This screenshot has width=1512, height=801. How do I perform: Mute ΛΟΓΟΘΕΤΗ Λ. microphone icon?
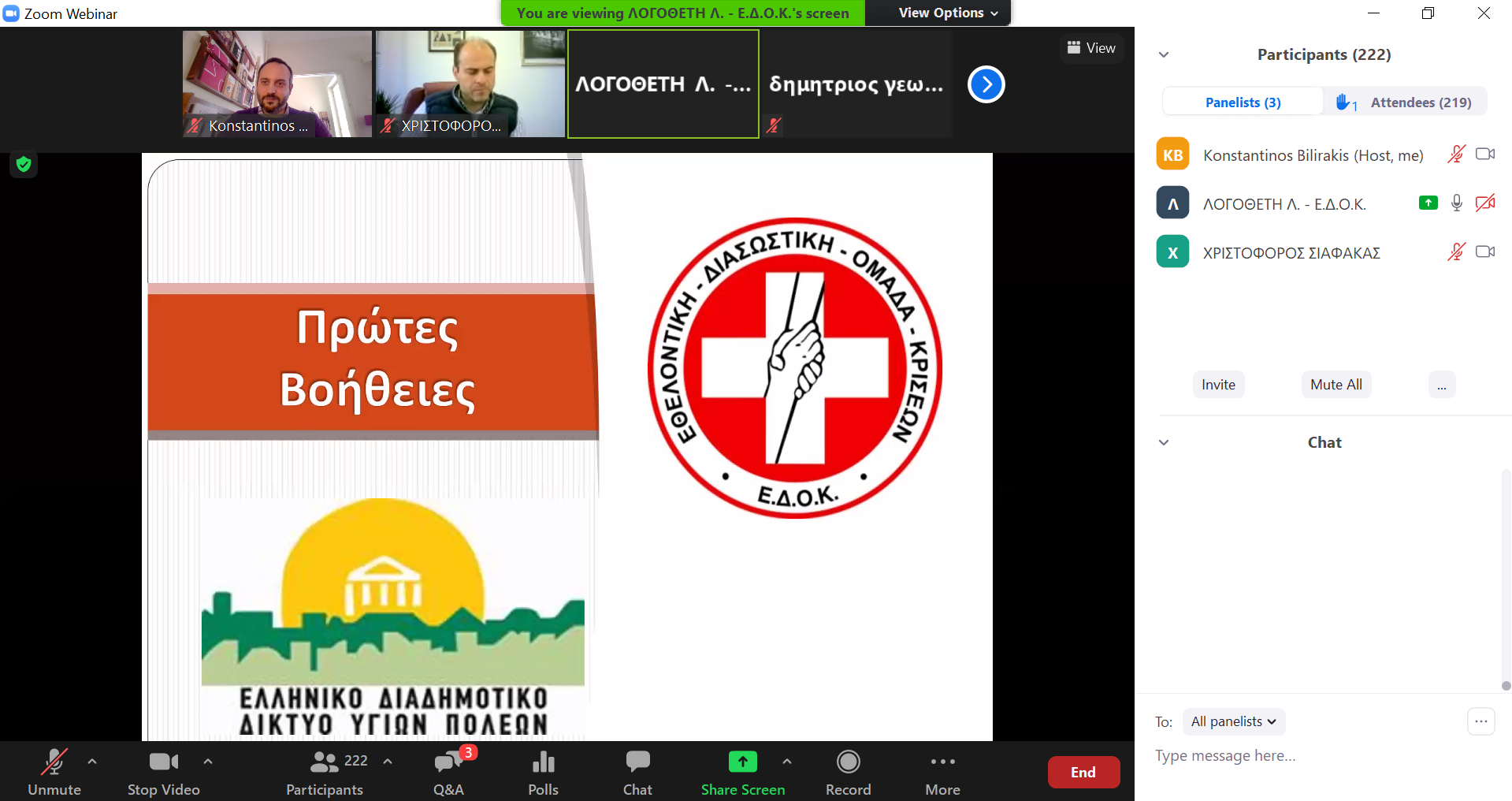coord(1457,203)
